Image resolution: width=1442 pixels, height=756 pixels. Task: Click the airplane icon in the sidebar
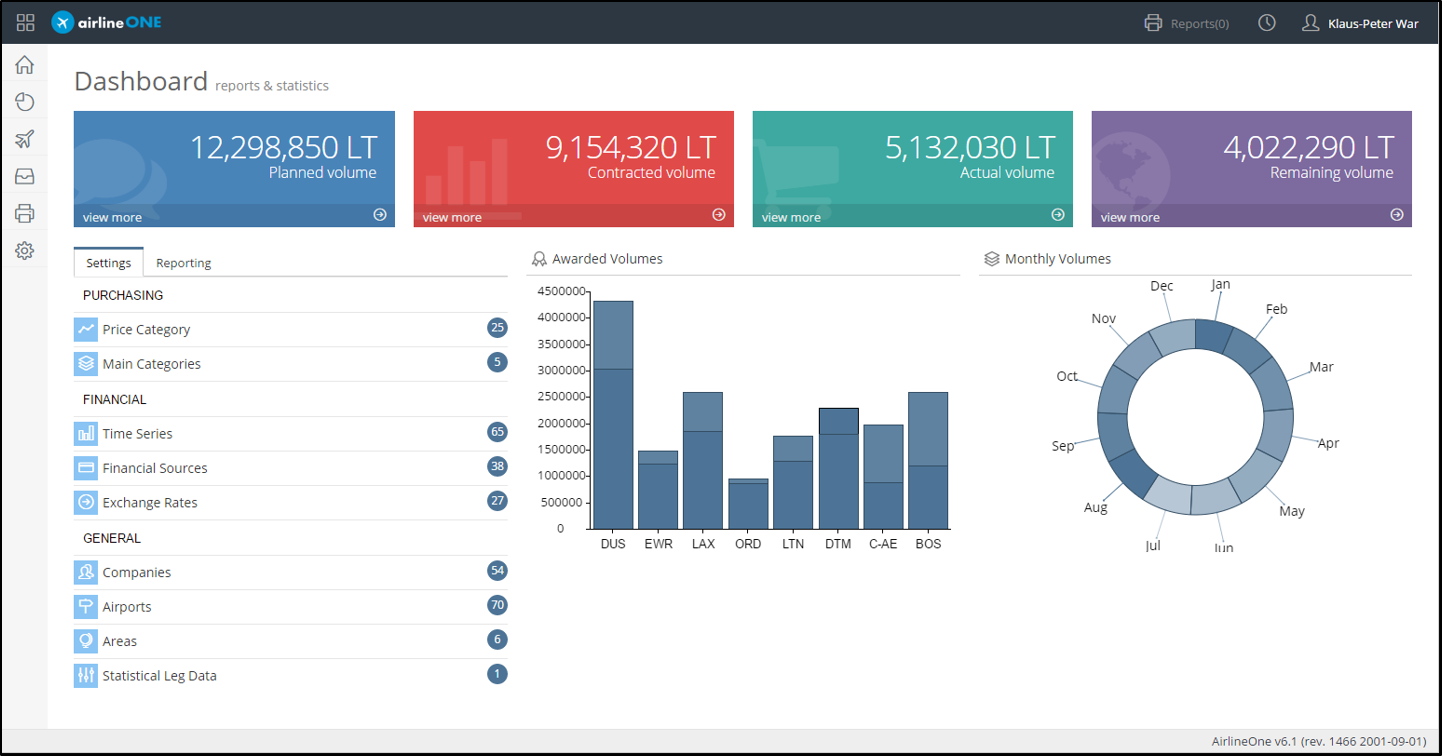click(x=24, y=138)
